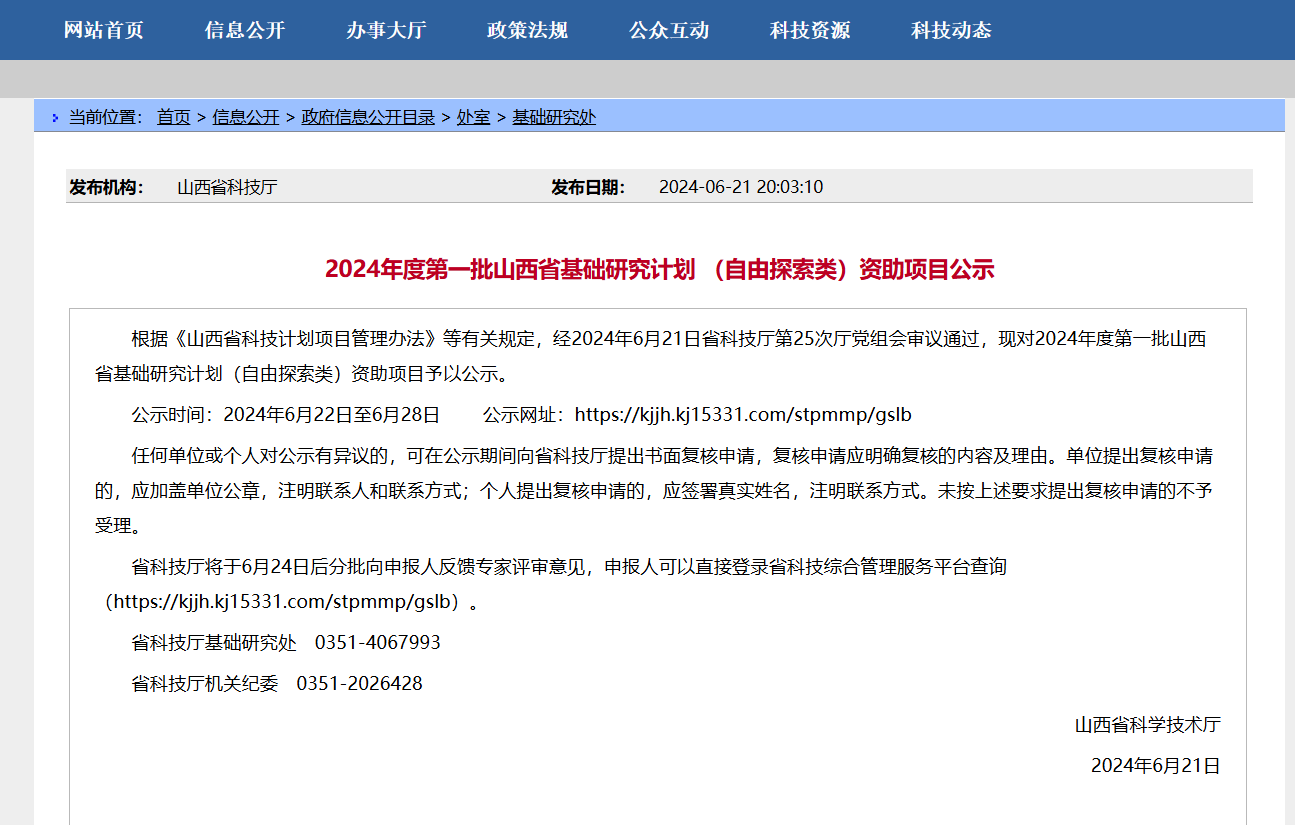
Task: Click the 公示网址 URL in the announcement
Action: (743, 414)
